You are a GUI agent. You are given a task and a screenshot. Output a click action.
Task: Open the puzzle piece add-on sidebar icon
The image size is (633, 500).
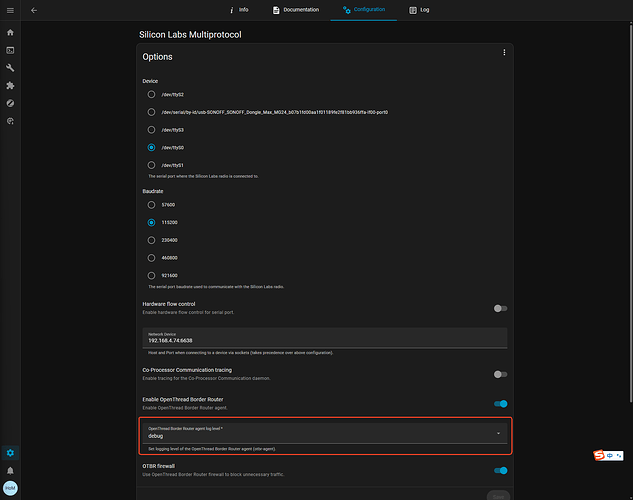coord(10,86)
